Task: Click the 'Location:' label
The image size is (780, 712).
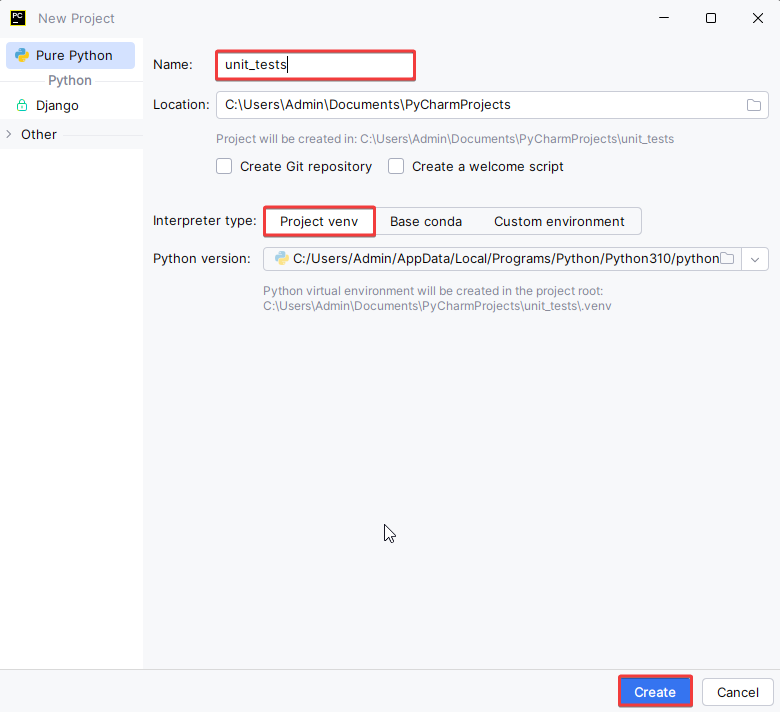Action: pos(181,104)
